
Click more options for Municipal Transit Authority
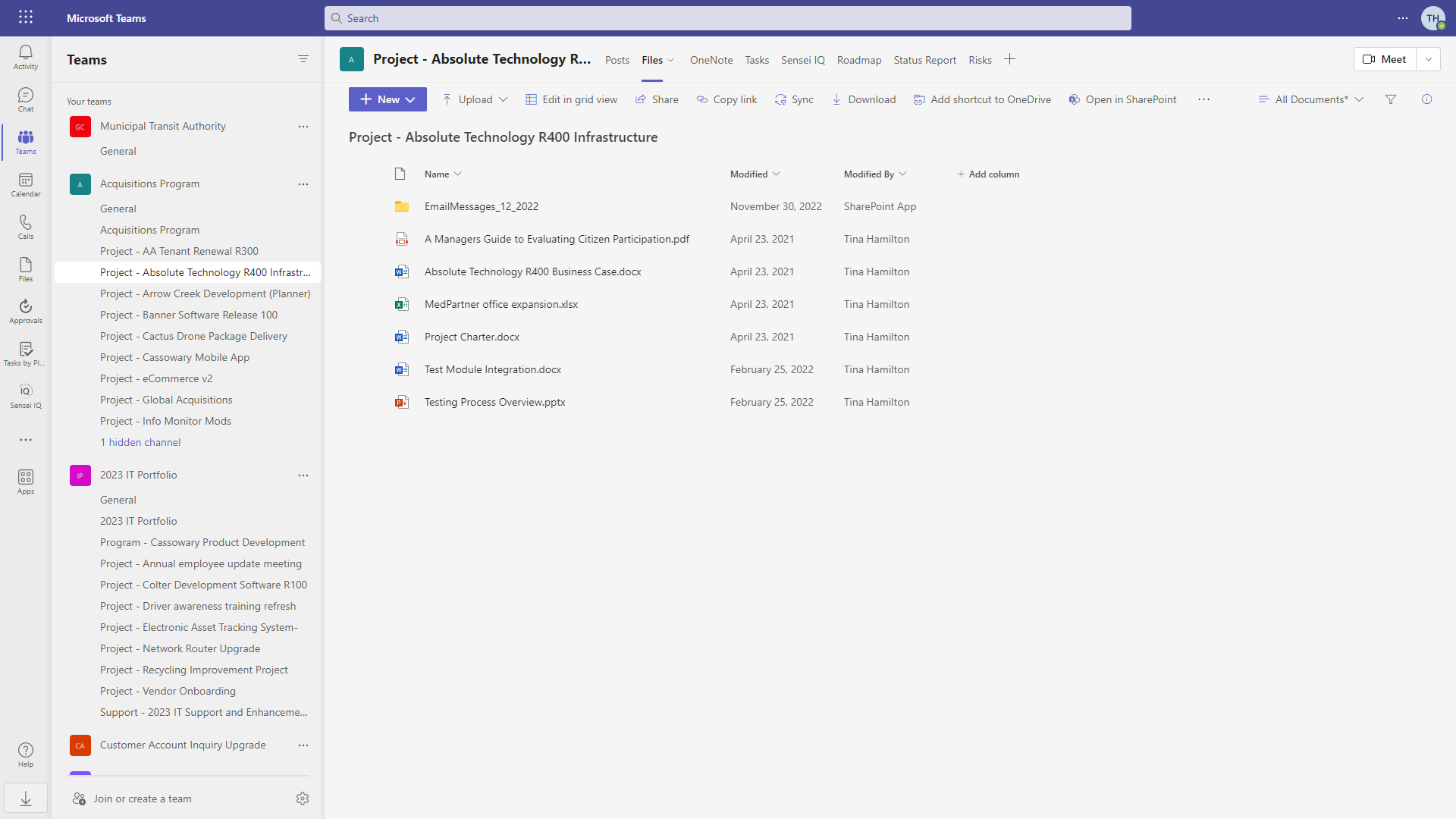pyautogui.click(x=303, y=127)
